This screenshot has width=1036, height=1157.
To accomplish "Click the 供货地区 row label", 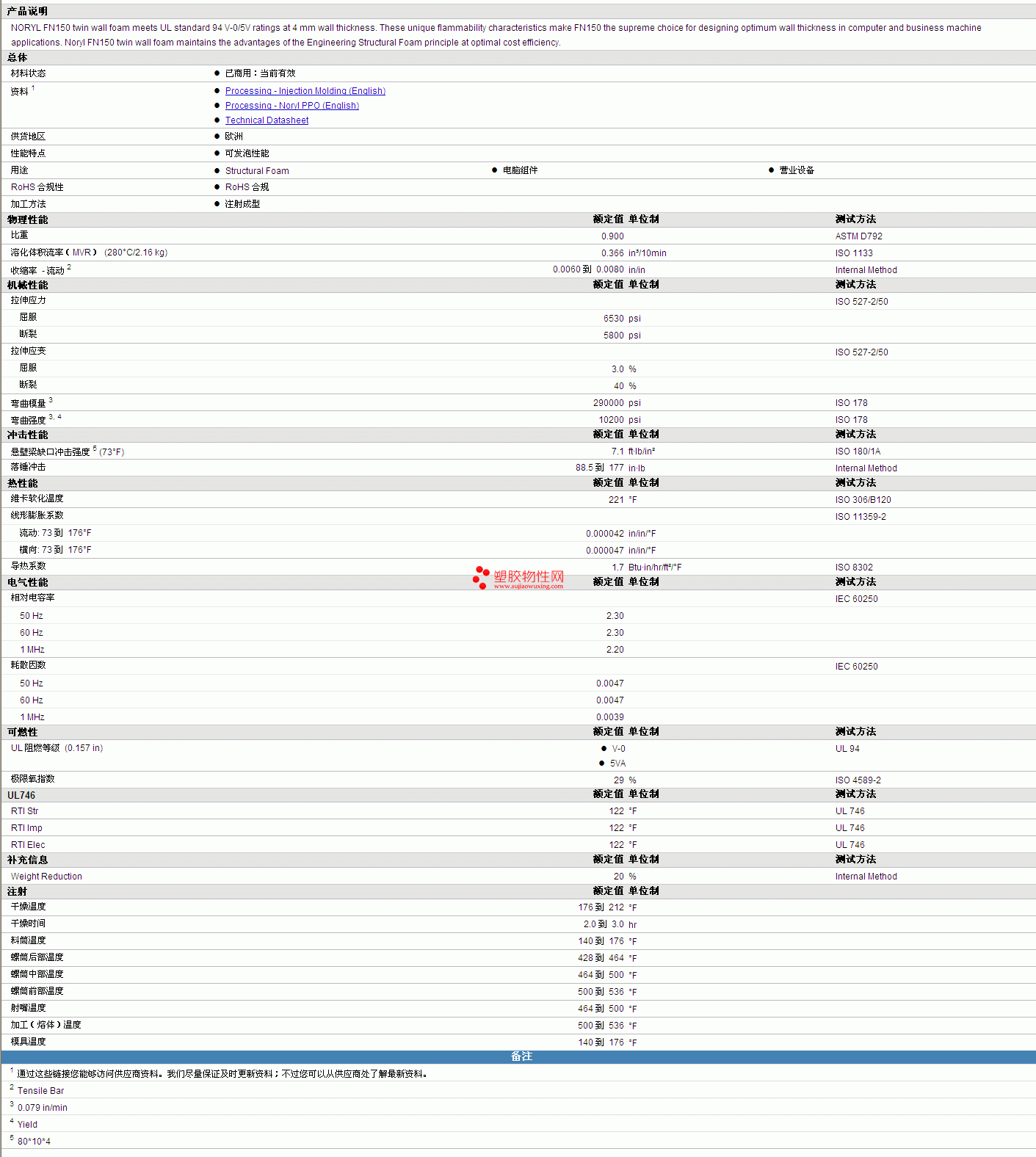I will [x=28, y=137].
